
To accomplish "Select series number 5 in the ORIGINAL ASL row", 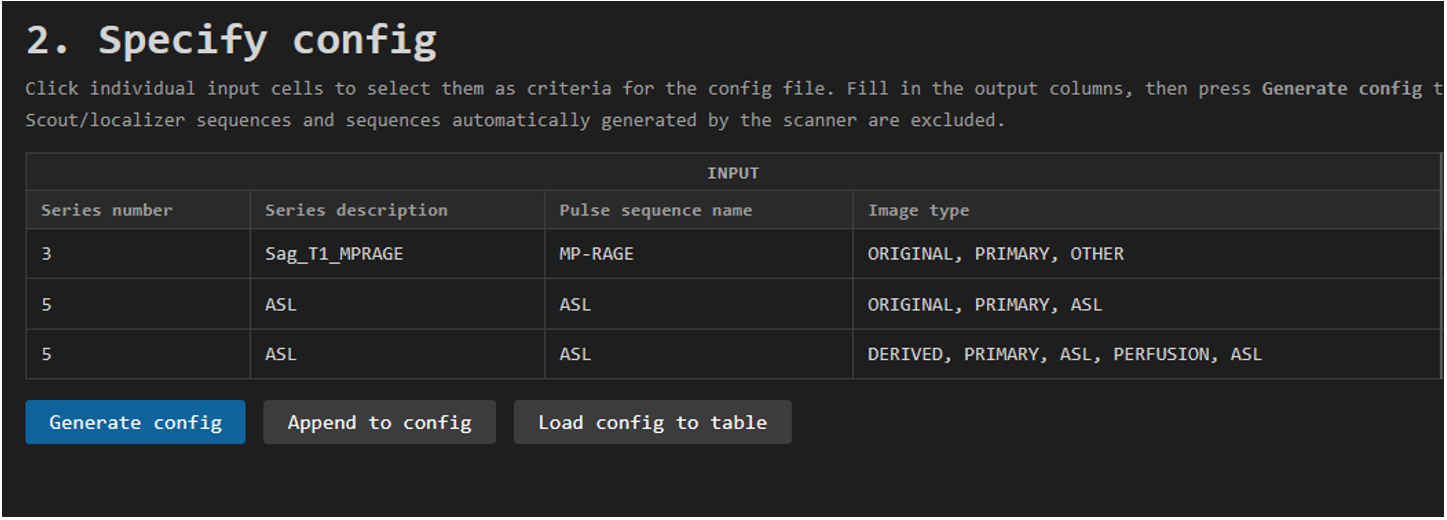I will coord(137,304).
